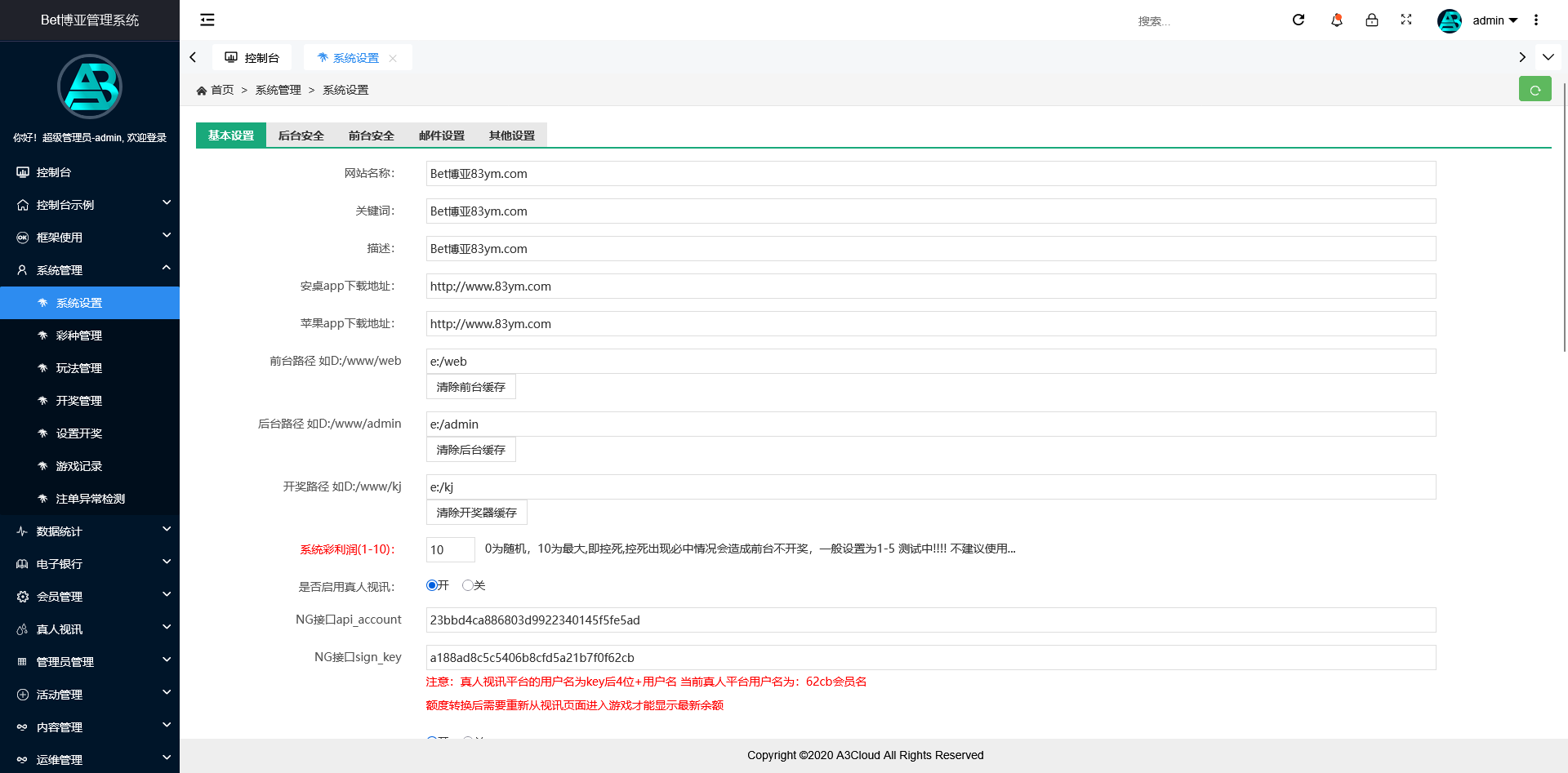Switch to 后台安全 tab
This screenshot has width=1568, height=773.
click(x=301, y=135)
